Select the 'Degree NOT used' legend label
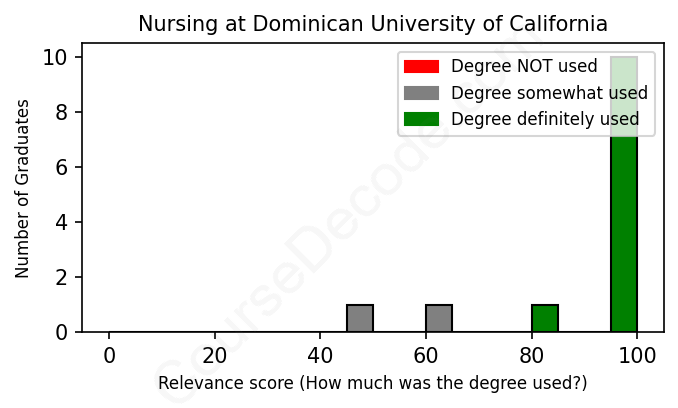The height and width of the screenshot is (408, 678). (x=524, y=67)
